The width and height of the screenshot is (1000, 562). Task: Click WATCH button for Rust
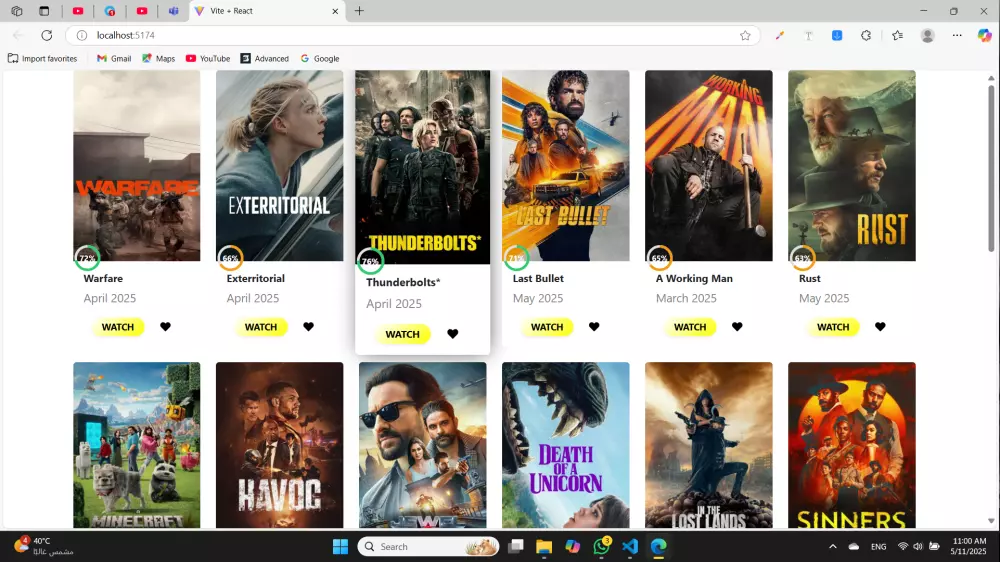(x=833, y=327)
